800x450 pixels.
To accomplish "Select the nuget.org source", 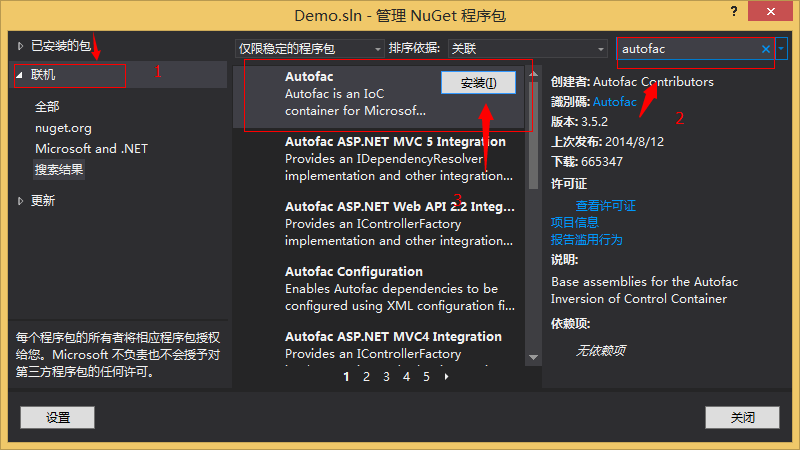I will 63,128.
